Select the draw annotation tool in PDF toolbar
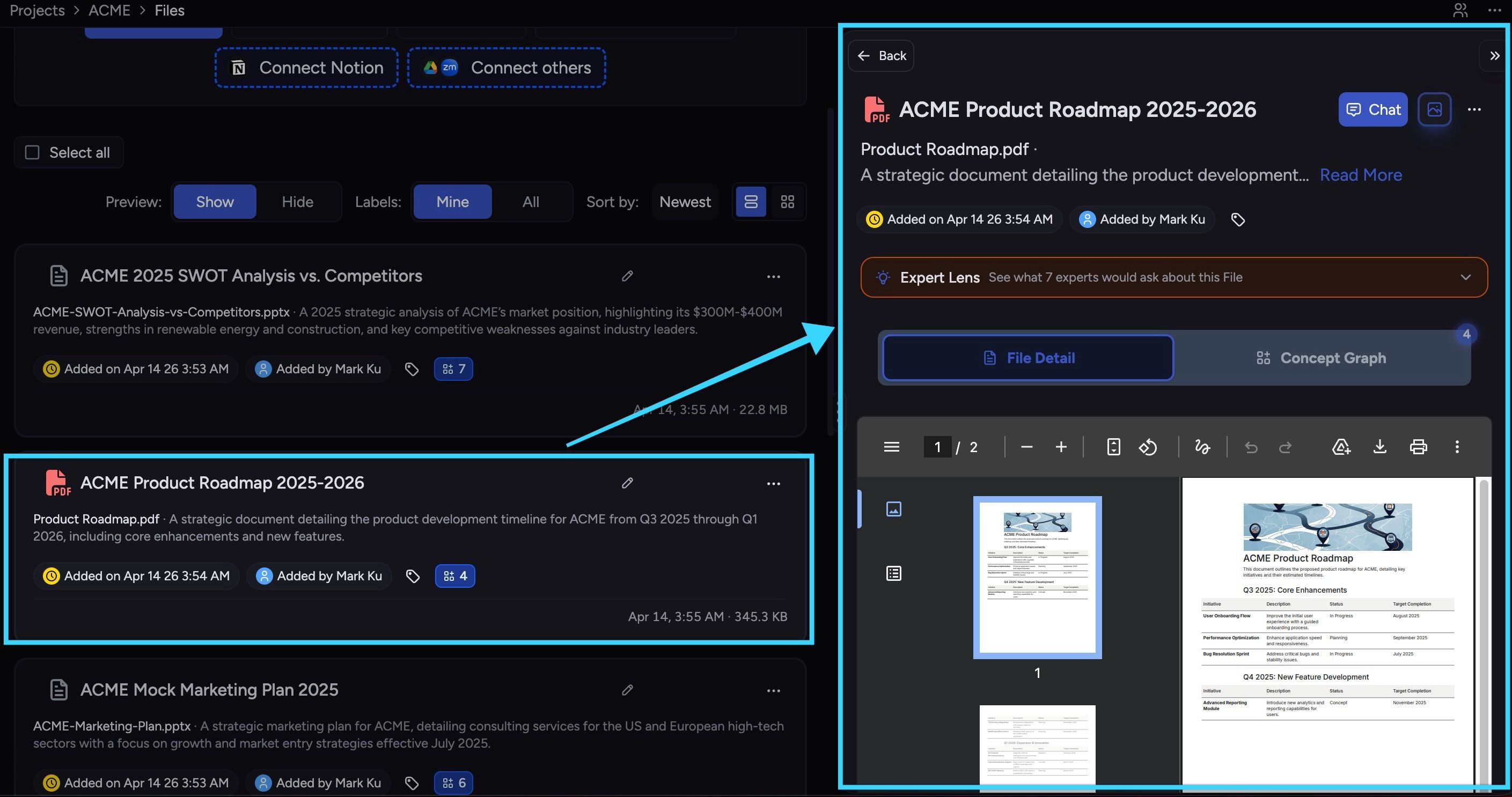The width and height of the screenshot is (1512, 797). (1201, 447)
